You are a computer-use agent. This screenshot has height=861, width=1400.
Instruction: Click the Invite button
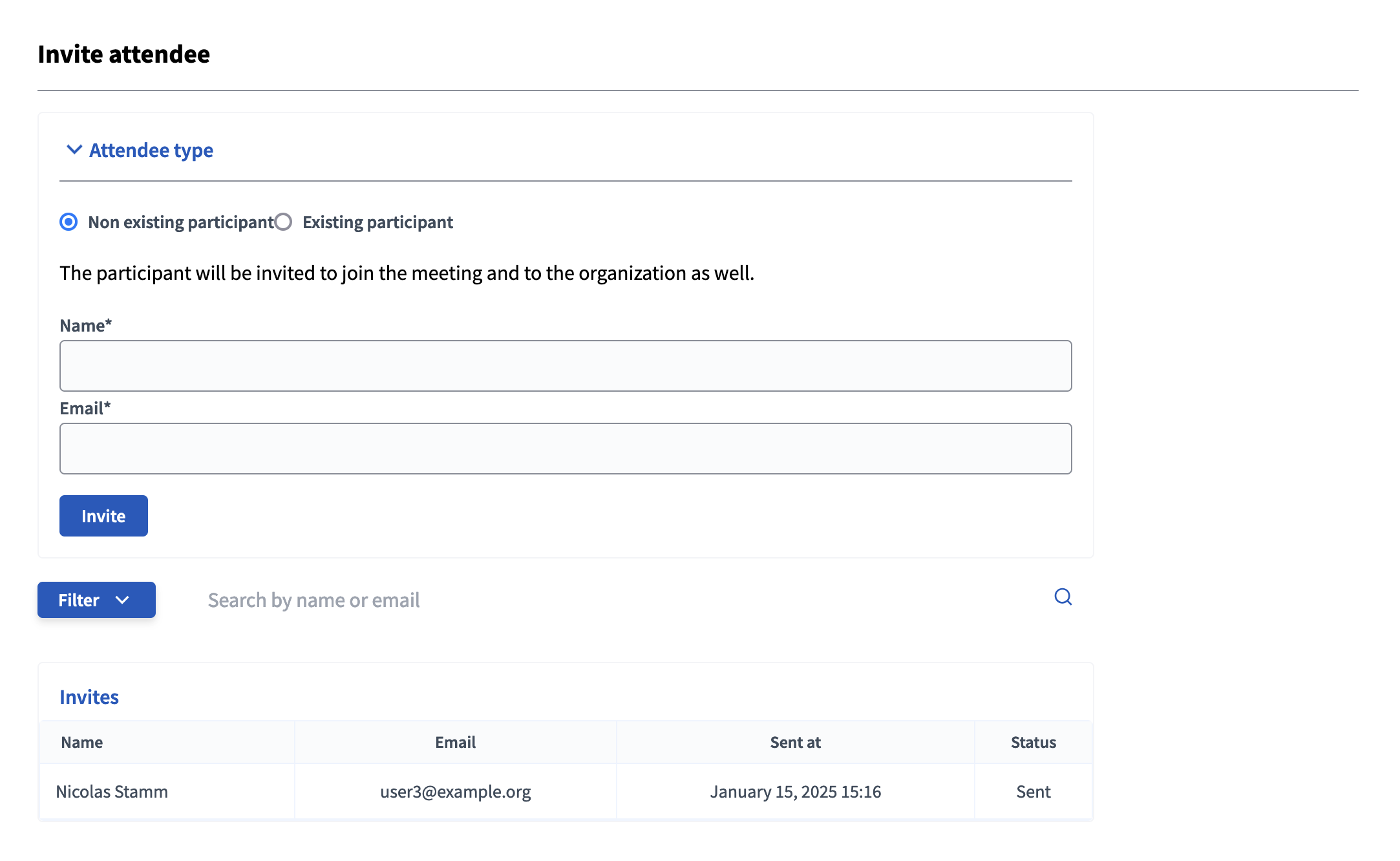point(103,516)
